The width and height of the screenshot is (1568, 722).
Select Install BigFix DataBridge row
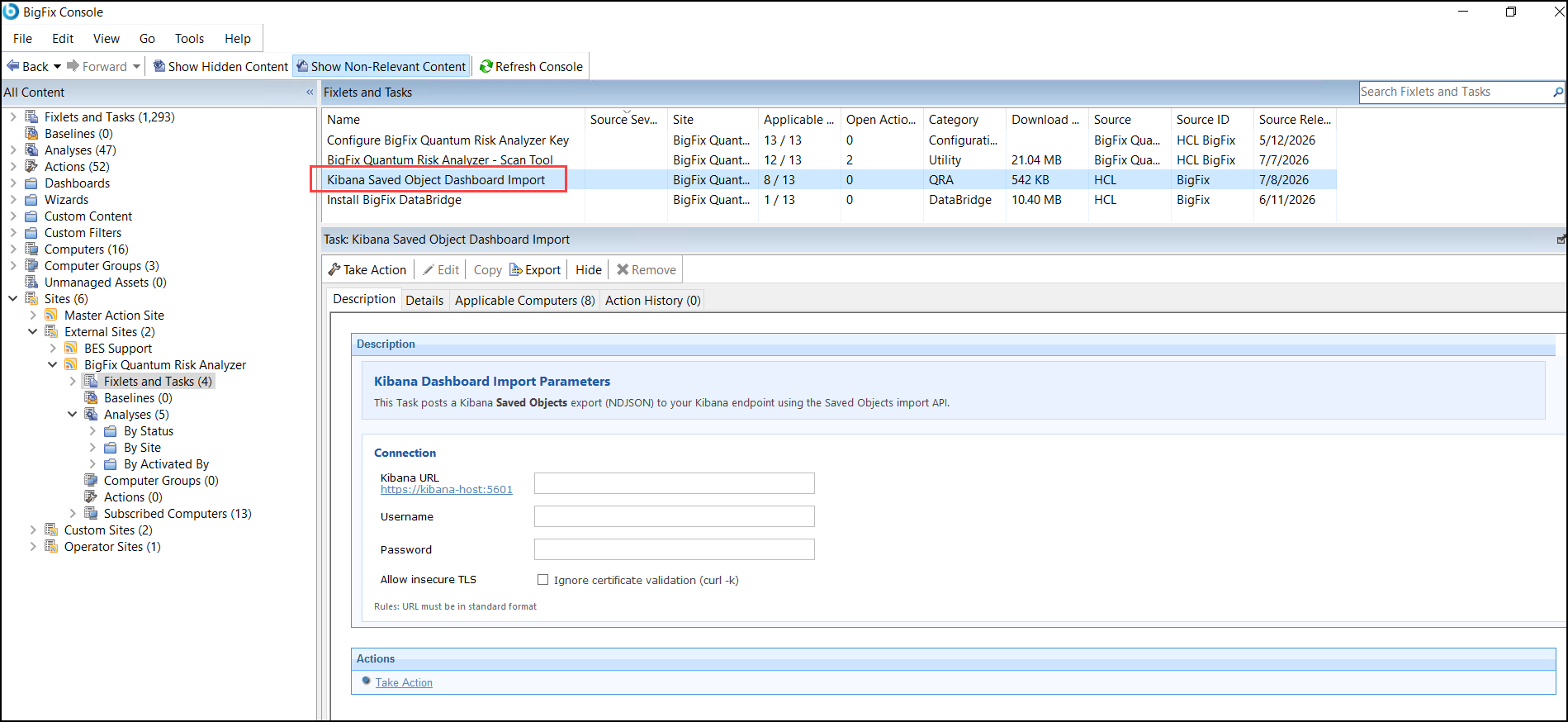829,200
